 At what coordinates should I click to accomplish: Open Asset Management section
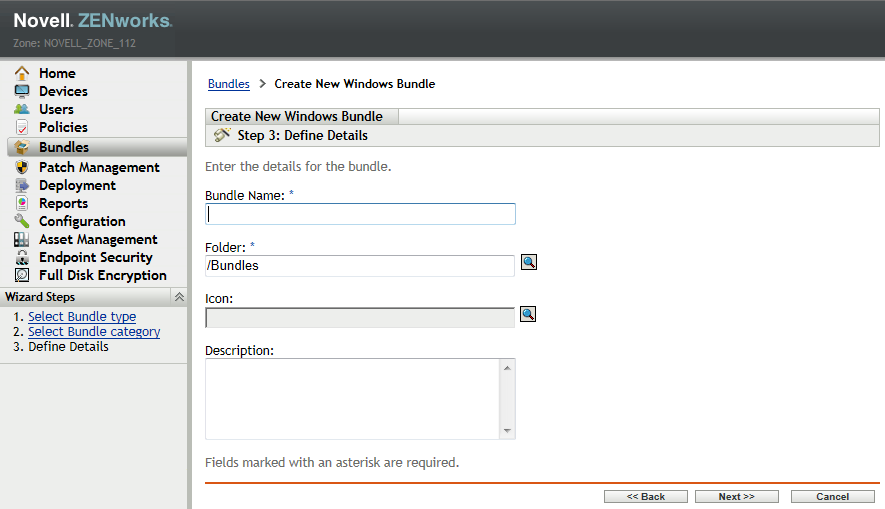[x=98, y=240]
